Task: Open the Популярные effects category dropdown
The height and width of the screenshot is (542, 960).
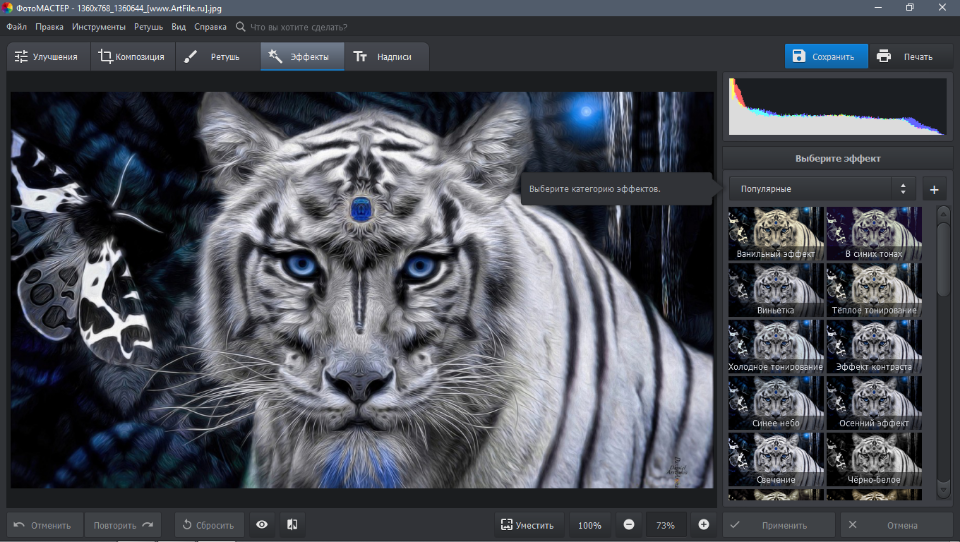Action: coord(822,189)
